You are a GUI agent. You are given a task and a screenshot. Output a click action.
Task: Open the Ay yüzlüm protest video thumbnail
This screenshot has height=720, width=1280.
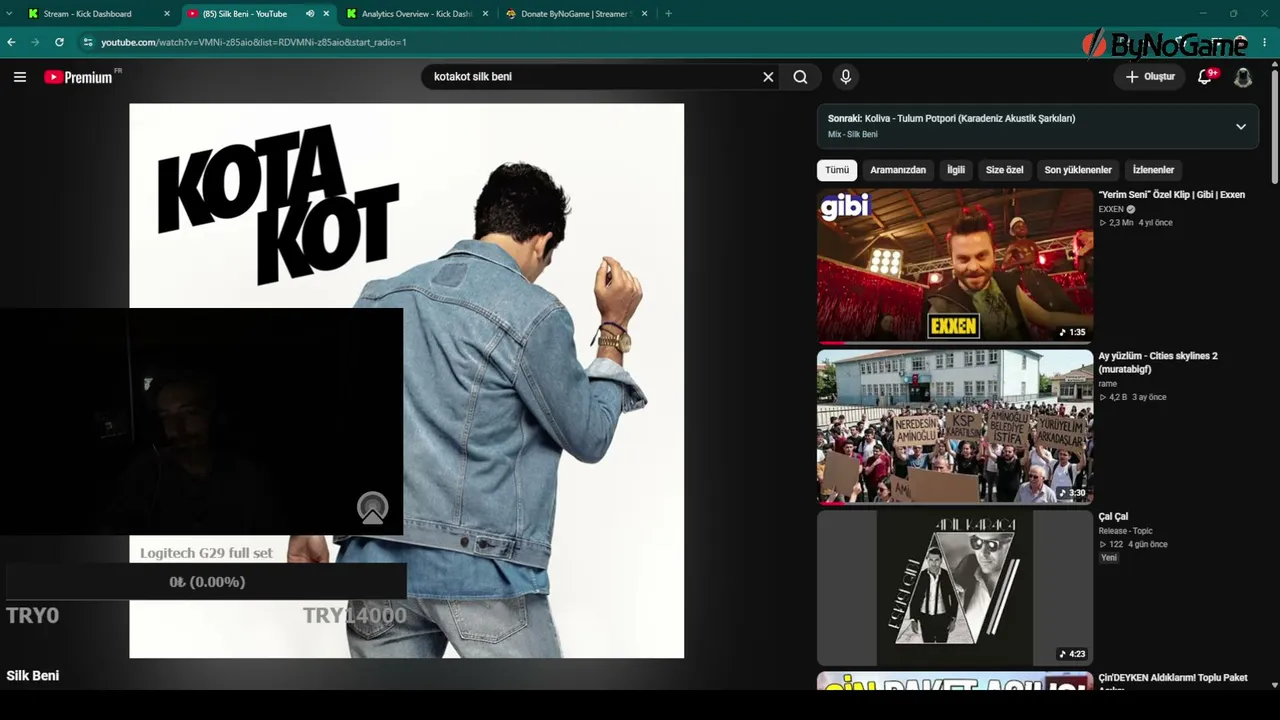955,427
